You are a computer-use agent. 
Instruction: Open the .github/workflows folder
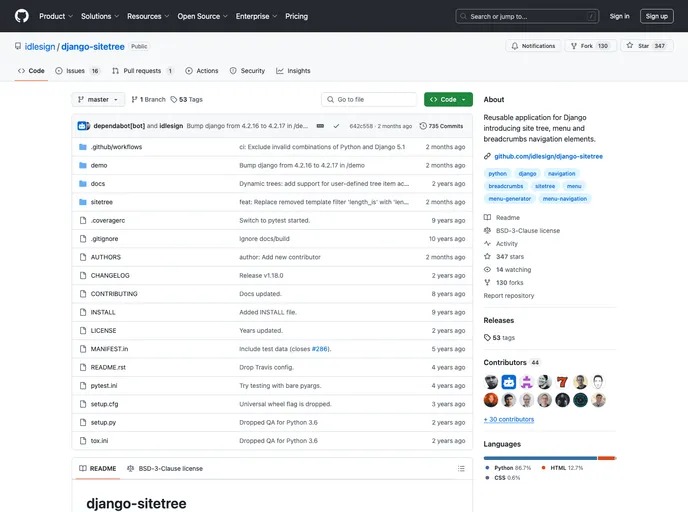pyautogui.click(x=116, y=147)
